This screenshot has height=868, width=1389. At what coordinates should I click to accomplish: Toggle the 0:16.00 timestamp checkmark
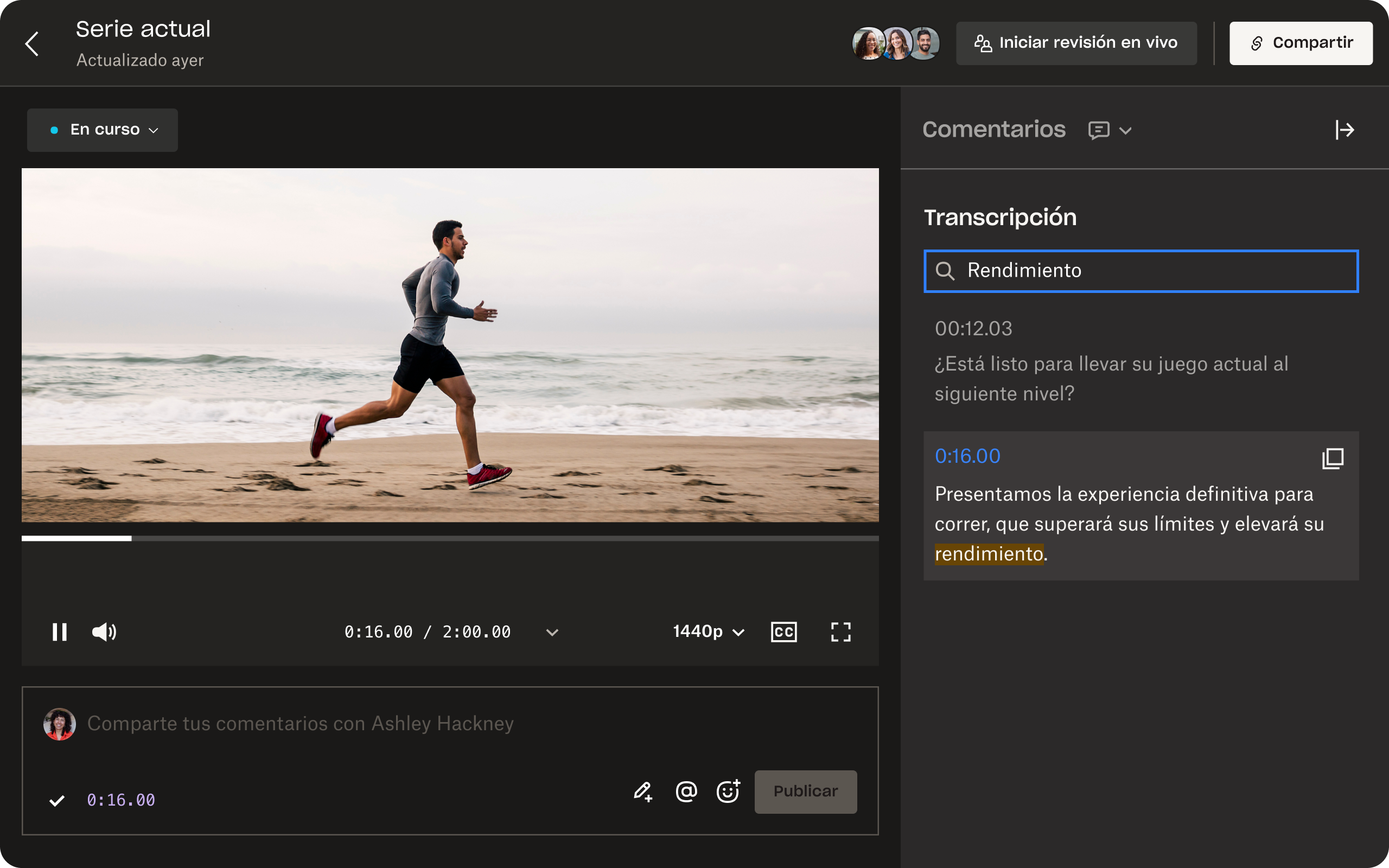[x=57, y=800]
